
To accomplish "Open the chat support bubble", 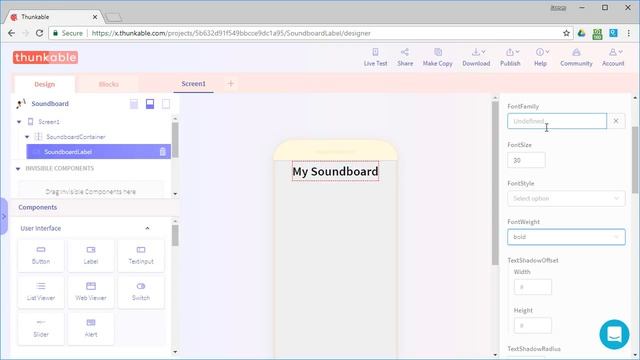I will (614, 335).
